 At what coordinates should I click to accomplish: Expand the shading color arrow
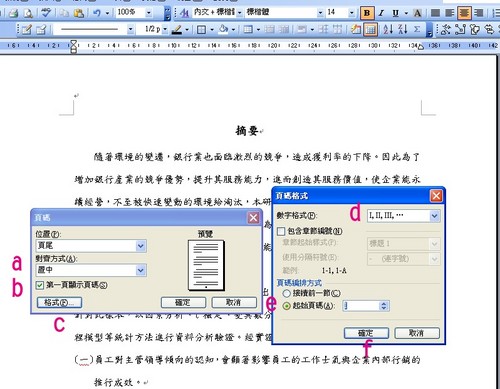click(x=233, y=30)
